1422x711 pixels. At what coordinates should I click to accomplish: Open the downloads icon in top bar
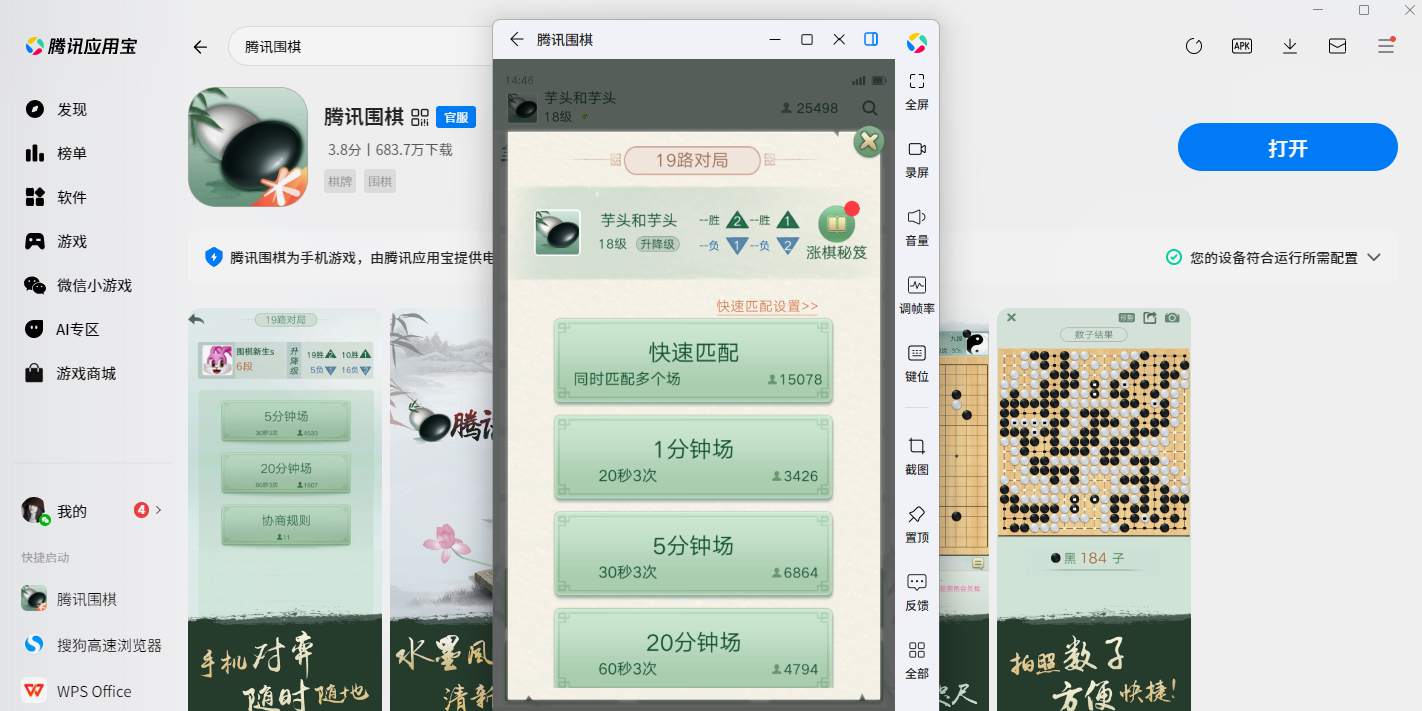(1290, 46)
